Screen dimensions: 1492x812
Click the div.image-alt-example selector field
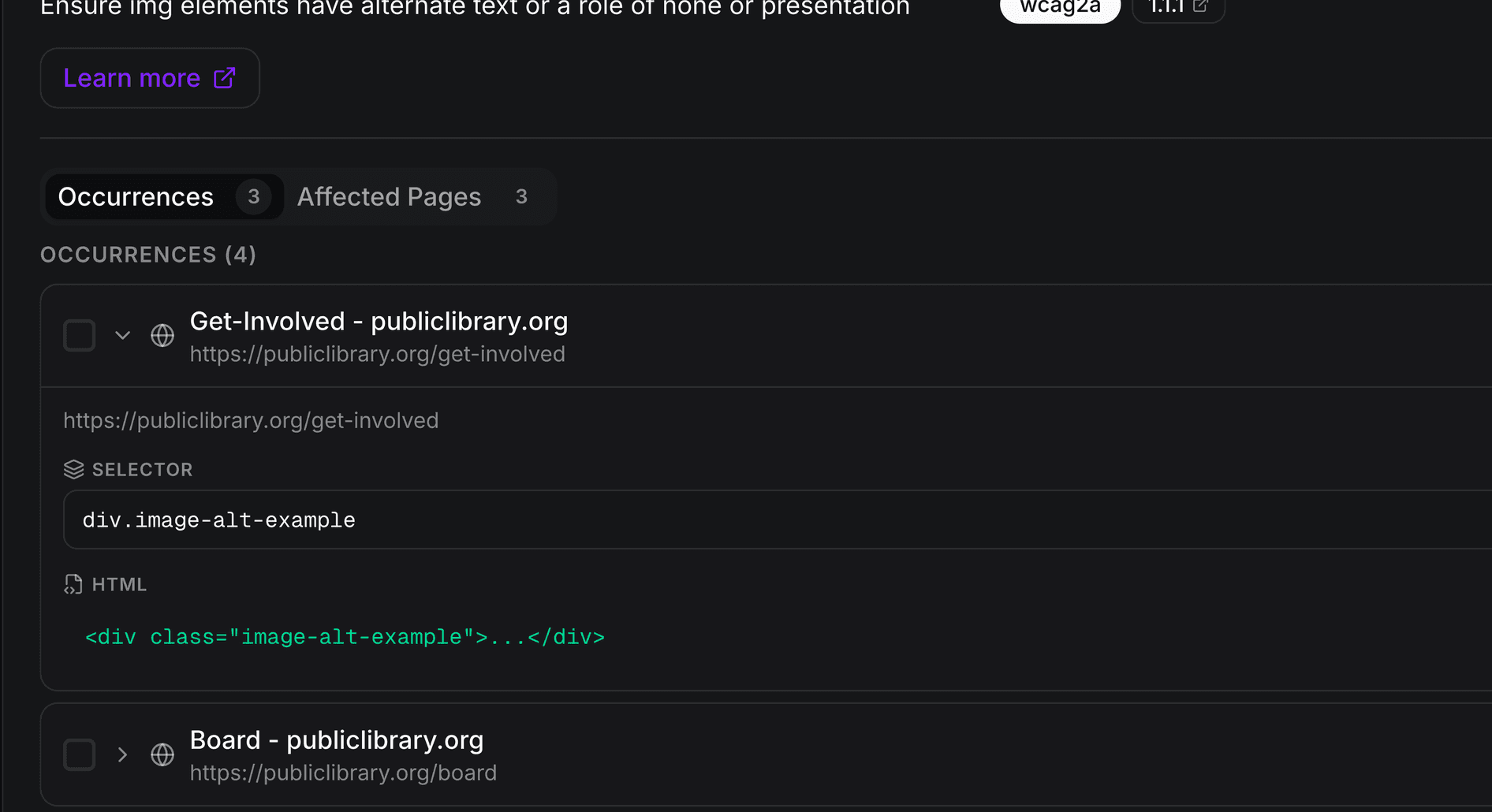(778, 520)
